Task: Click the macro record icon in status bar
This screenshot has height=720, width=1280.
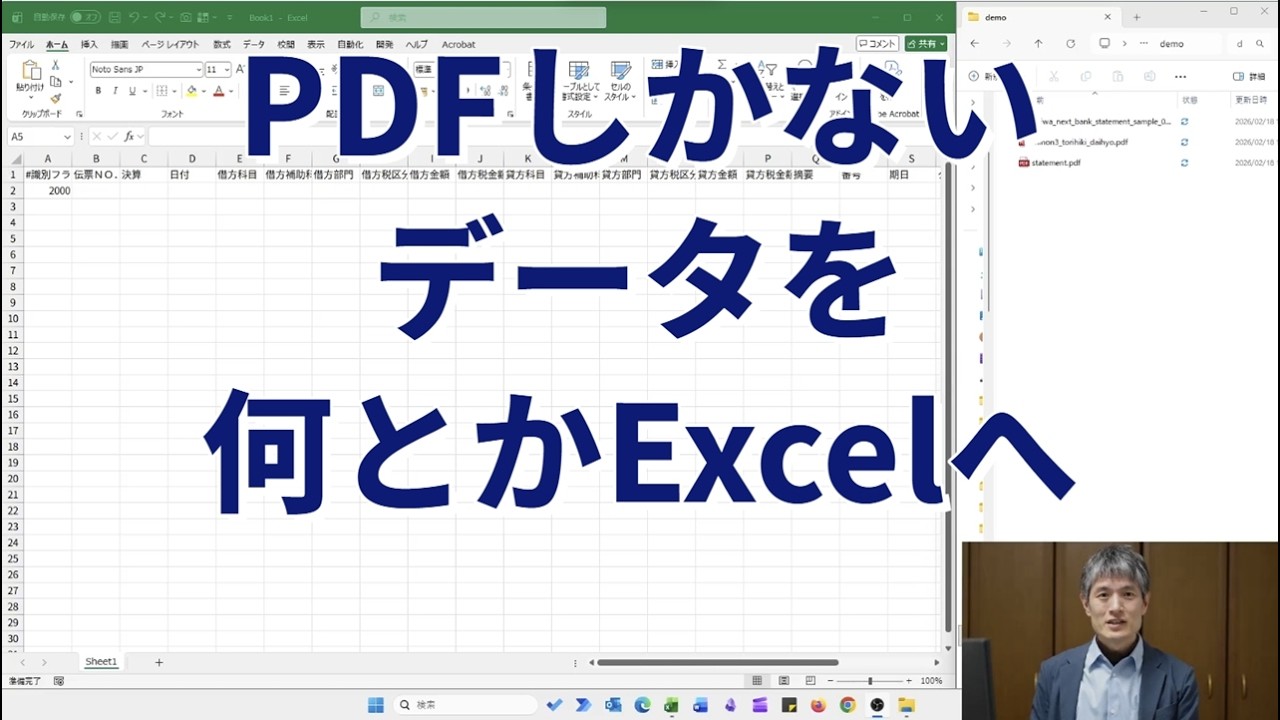Action: 59,681
